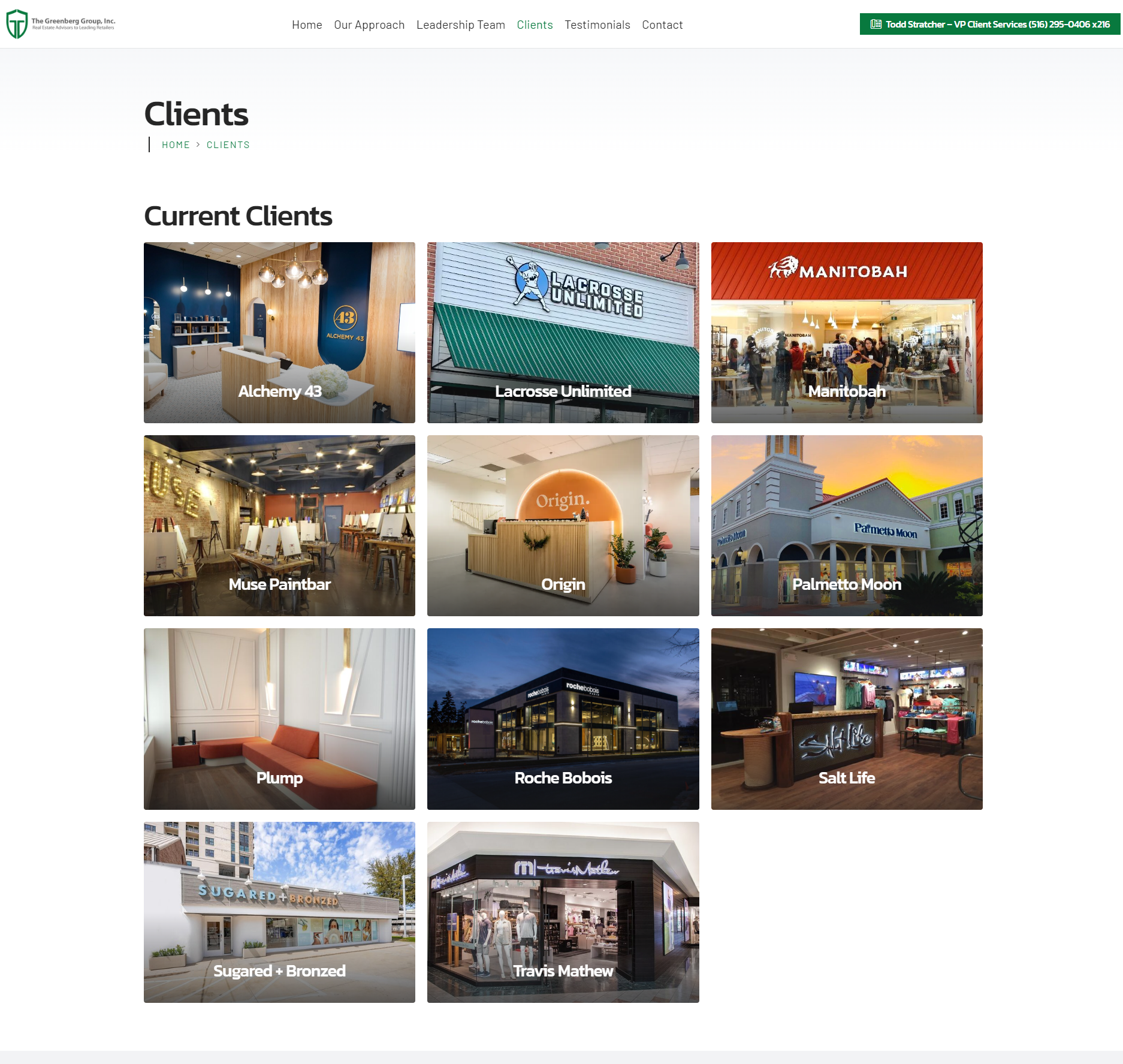Open the Origin client card
Screen dimensions: 1123x1064
(563, 526)
